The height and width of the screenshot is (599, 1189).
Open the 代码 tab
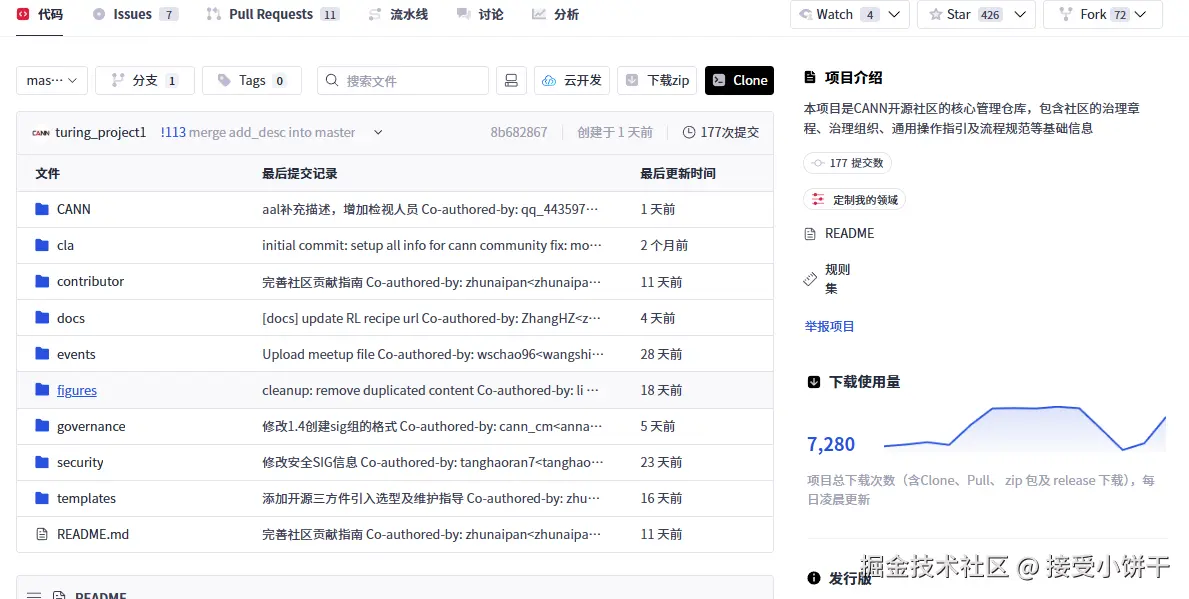(40, 14)
